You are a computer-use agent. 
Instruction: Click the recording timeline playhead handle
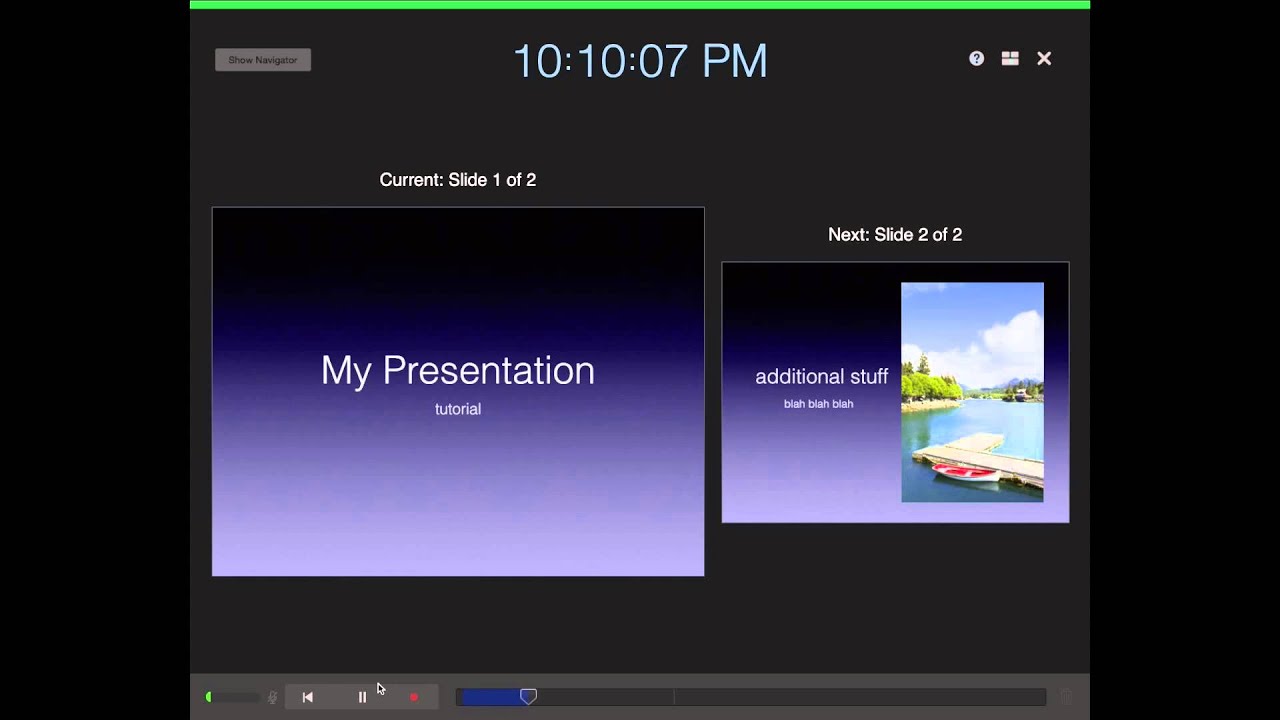(x=528, y=696)
